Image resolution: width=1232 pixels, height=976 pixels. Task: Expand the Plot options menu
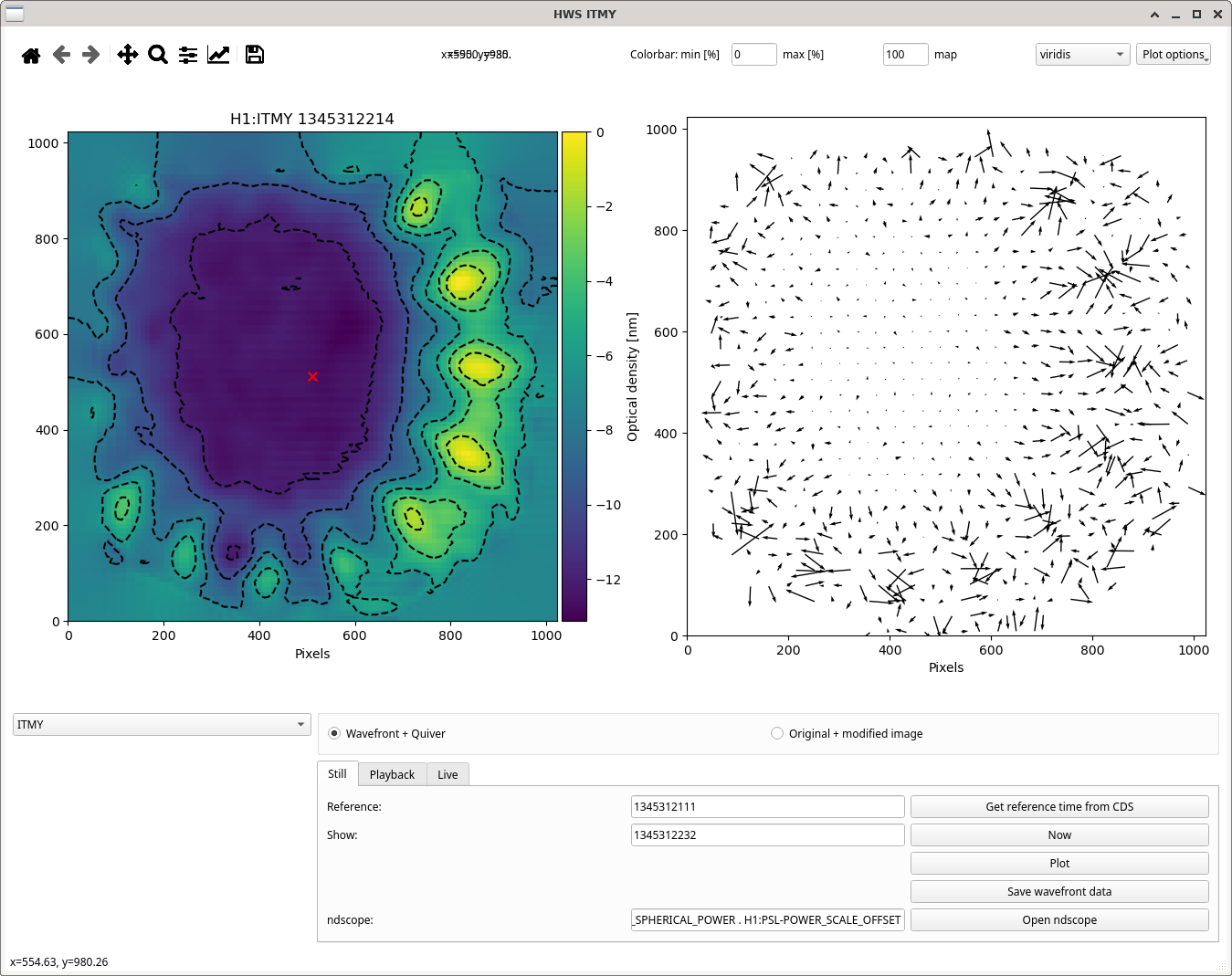(1174, 55)
